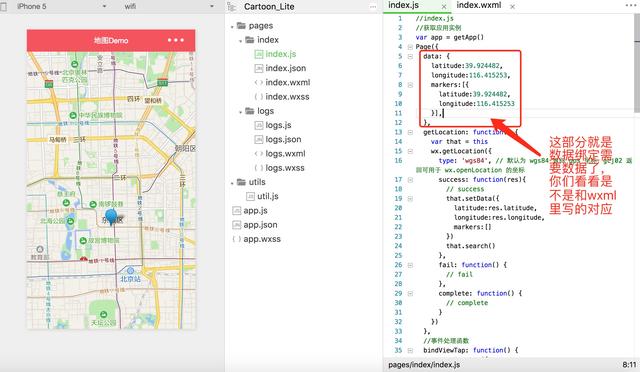Collapse the pages folder
The image size is (640, 372).
point(232,27)
